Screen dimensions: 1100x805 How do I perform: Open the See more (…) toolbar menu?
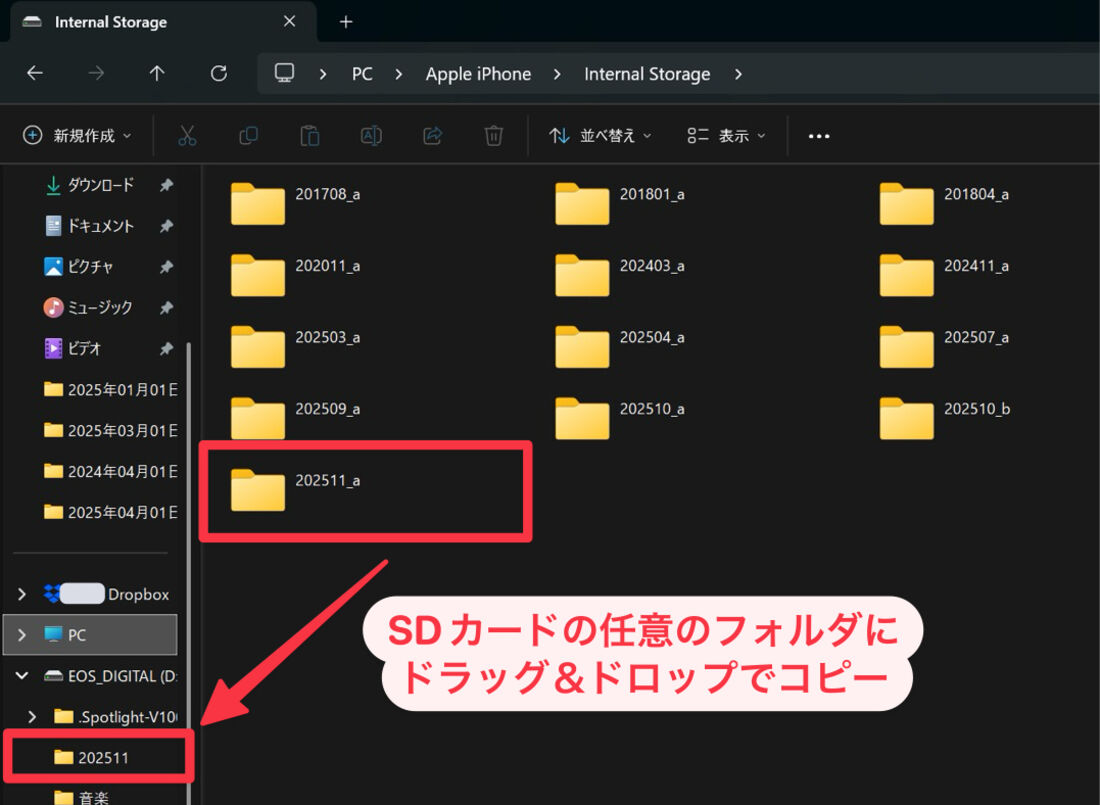pyautogui.click(x=818, y=135)
